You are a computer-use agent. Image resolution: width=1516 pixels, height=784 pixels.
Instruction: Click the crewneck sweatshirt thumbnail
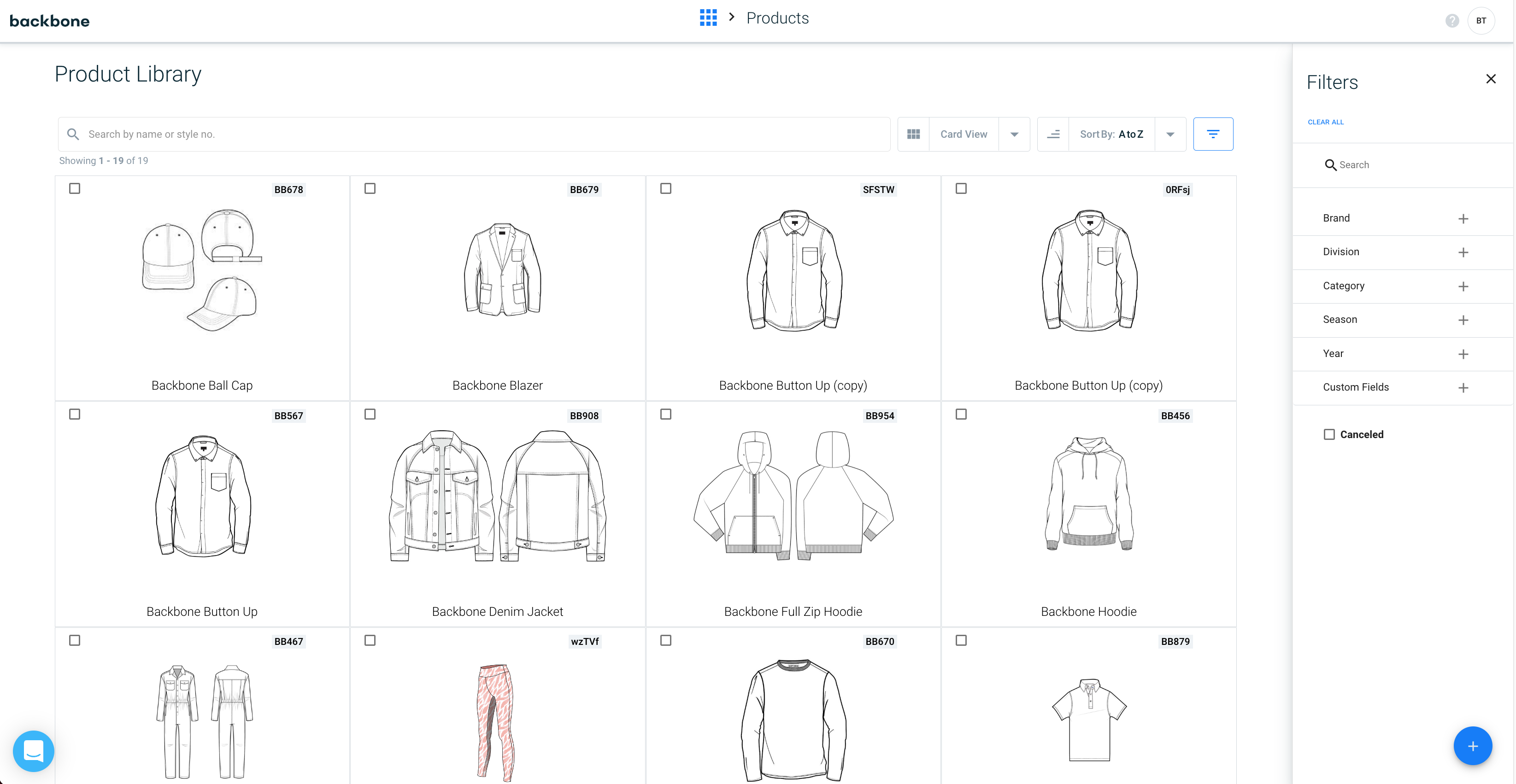[793, 720]
